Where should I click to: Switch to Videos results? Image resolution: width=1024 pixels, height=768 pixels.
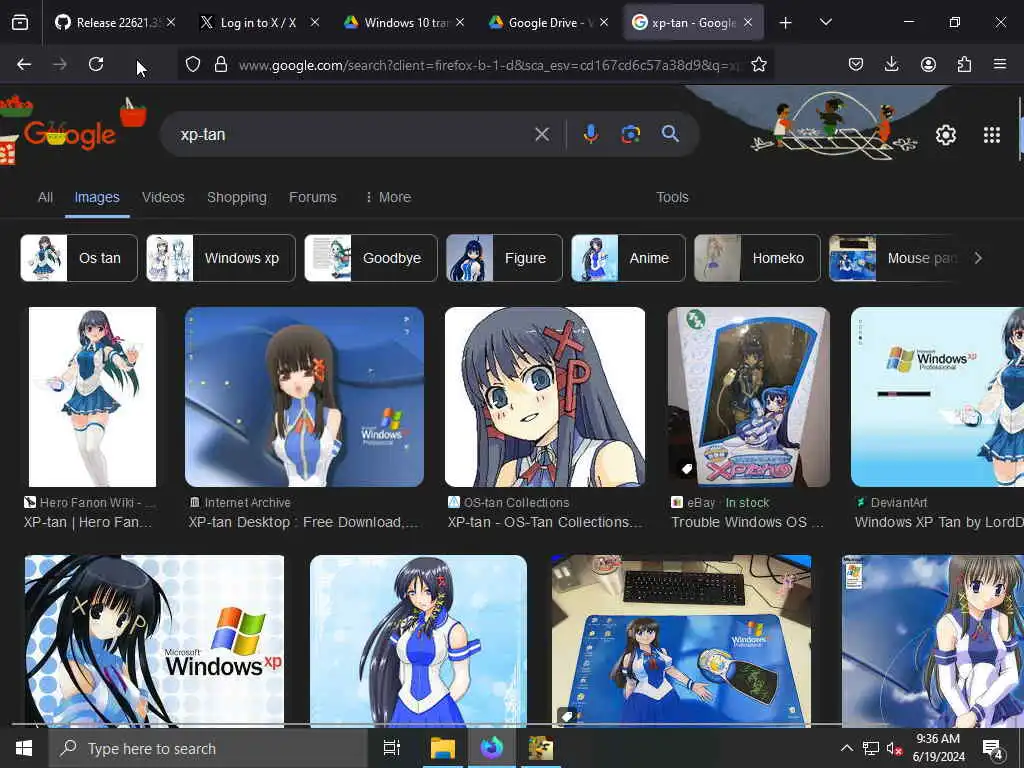[x=163, y=197]
